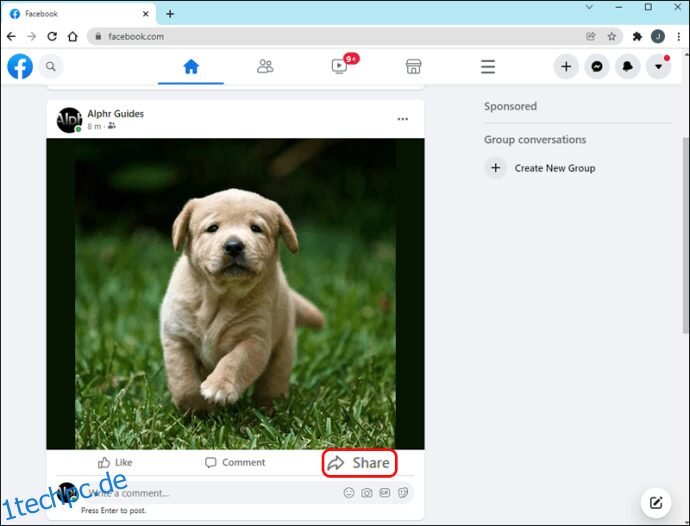
Task: Open the Facebook search icon
Action: [x=51, y=66]
